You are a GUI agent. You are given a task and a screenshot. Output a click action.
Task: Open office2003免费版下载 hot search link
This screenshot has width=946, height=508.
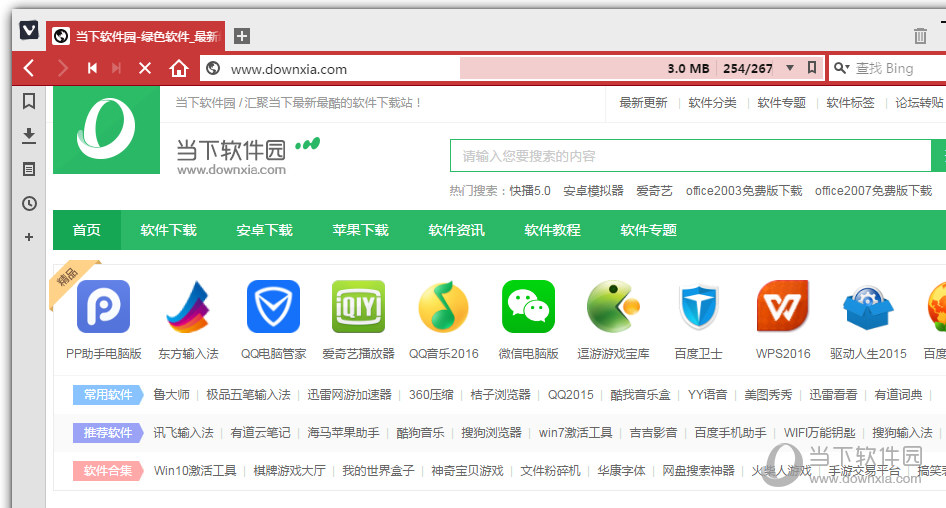pyautogui.click(x=744, y=191)
